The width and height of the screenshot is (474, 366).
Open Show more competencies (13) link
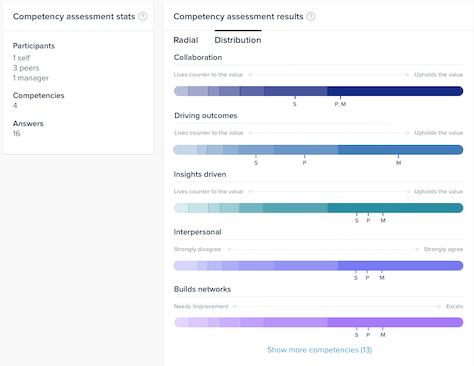[319, 350]
